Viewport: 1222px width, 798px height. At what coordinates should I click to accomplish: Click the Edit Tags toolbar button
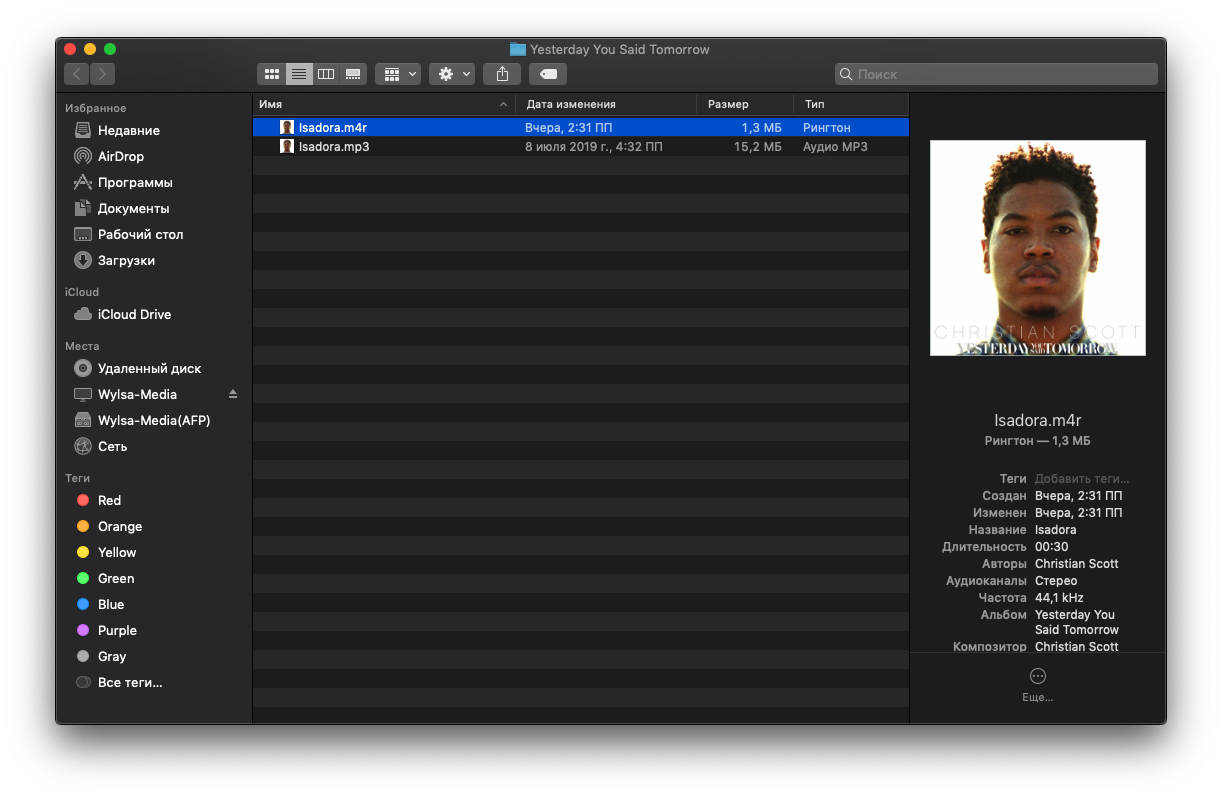(x=547, y=74)
